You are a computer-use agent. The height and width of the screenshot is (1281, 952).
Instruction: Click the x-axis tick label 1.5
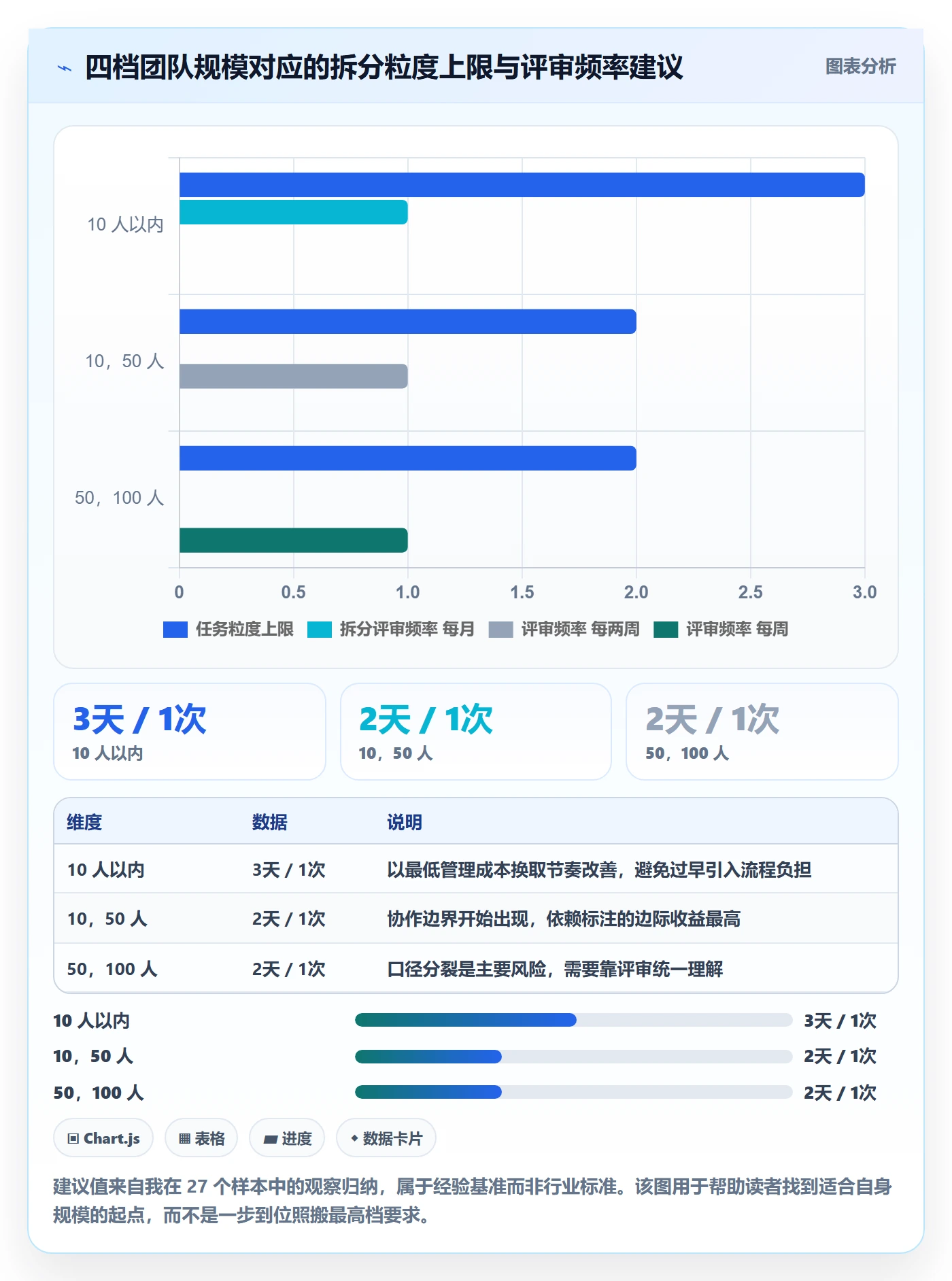click(522, 592)
